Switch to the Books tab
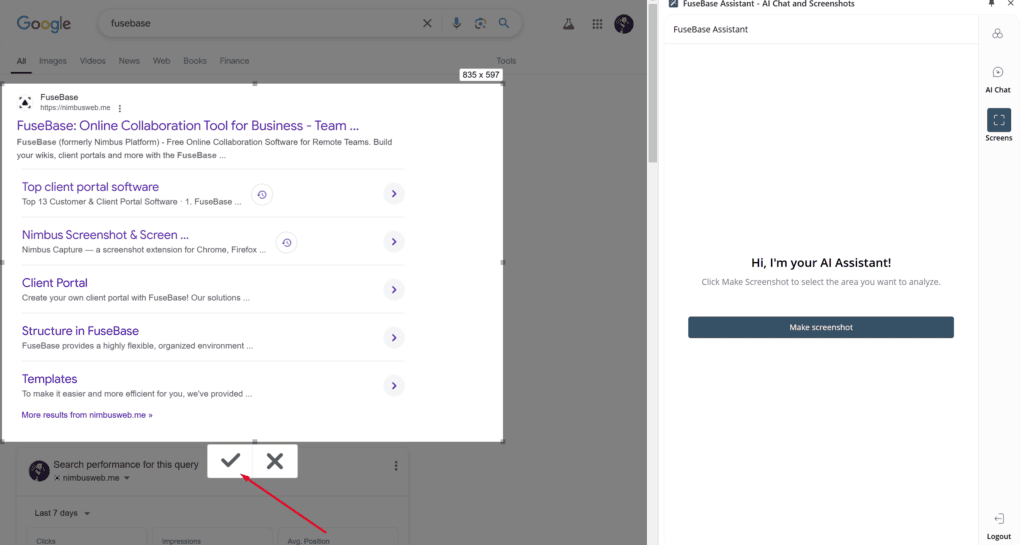This screenshot has width=1024, height=545. click(x=195, y=61)
